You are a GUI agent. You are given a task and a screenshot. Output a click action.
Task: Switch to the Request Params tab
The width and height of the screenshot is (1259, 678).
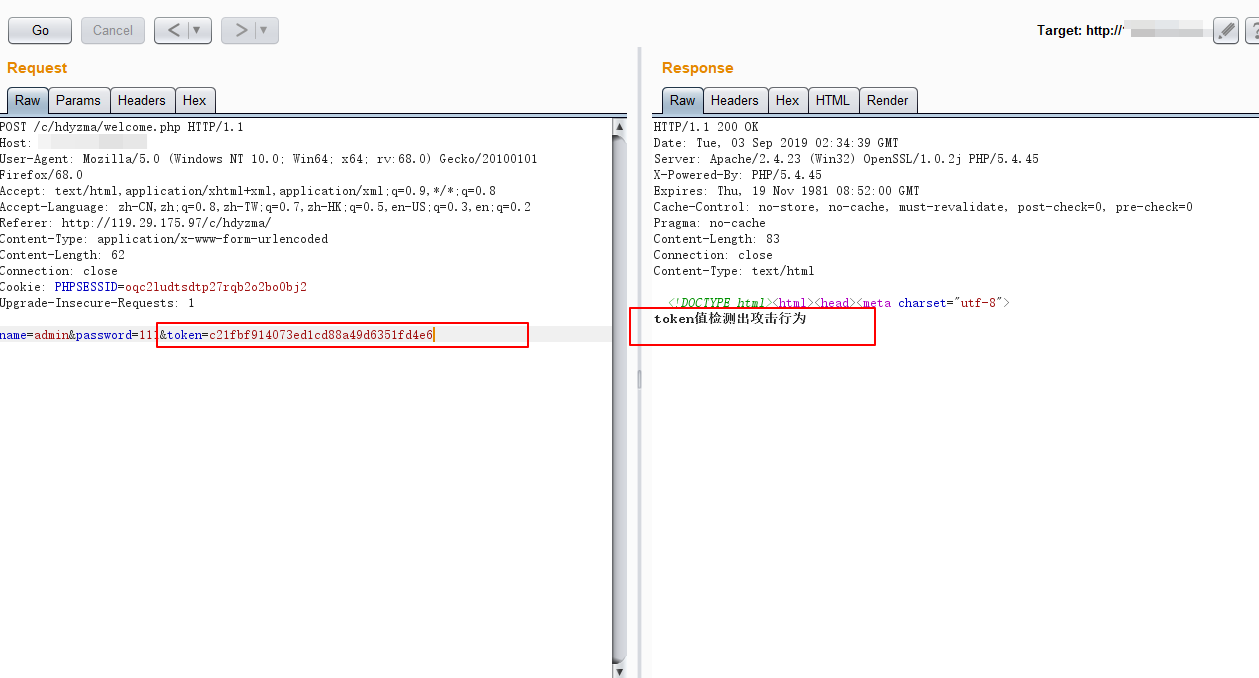click(x=78, y=100)
